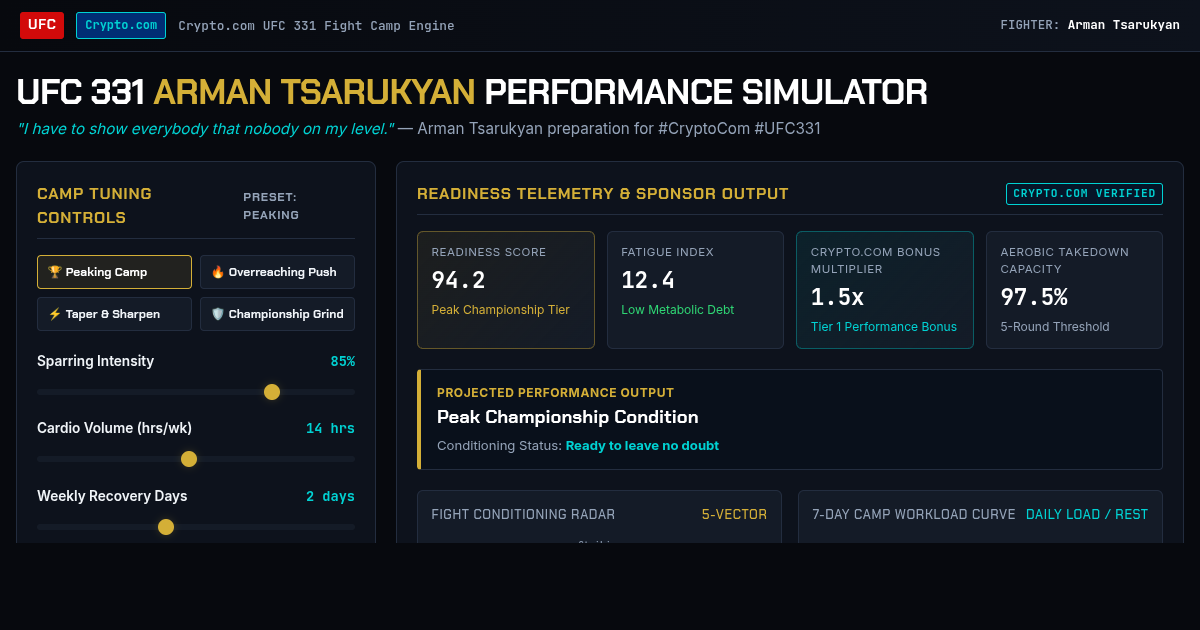Open the Crypto.com Bonus Multiplier card
Image resolution: width=1200 pixels, height=630 pixels.
tap(885, 290)
